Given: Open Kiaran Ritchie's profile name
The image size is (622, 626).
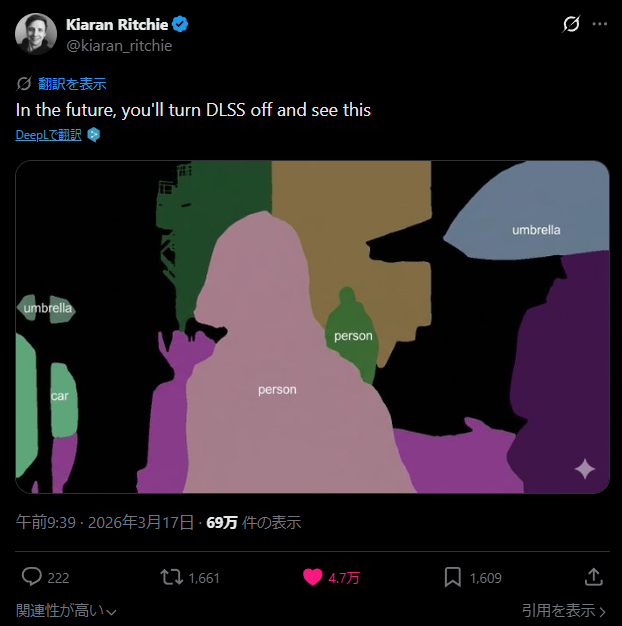Looking at the screenshot, I should [117, 24].
